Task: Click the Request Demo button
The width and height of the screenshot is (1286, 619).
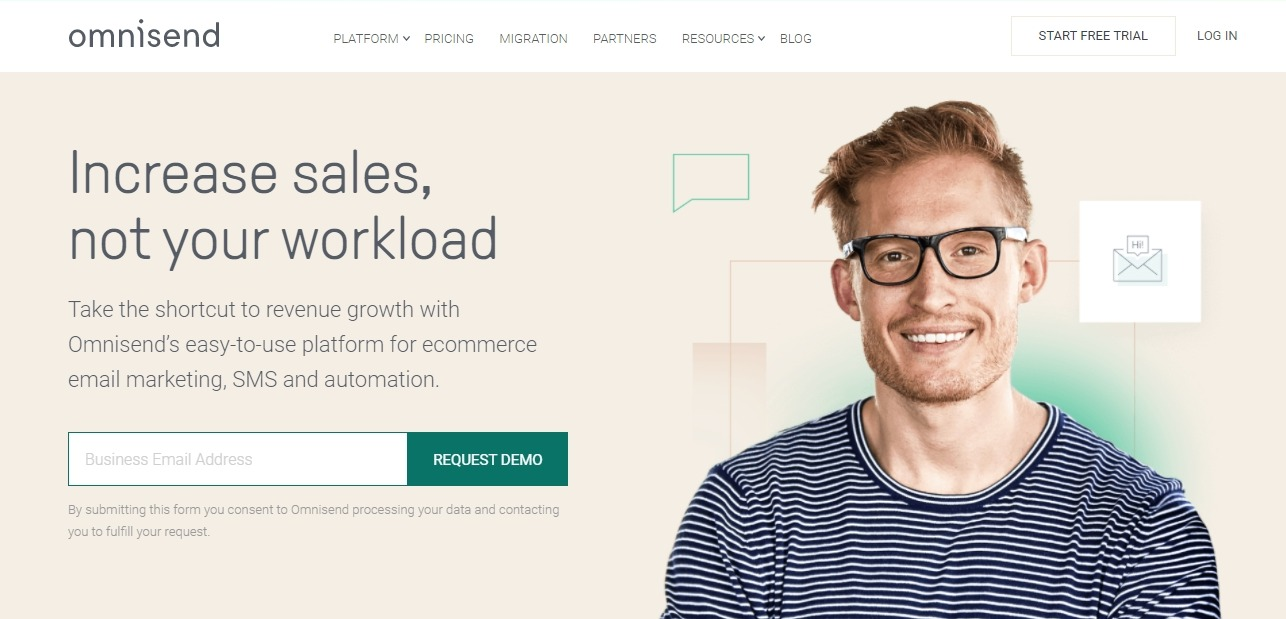Action: (488, 459)
